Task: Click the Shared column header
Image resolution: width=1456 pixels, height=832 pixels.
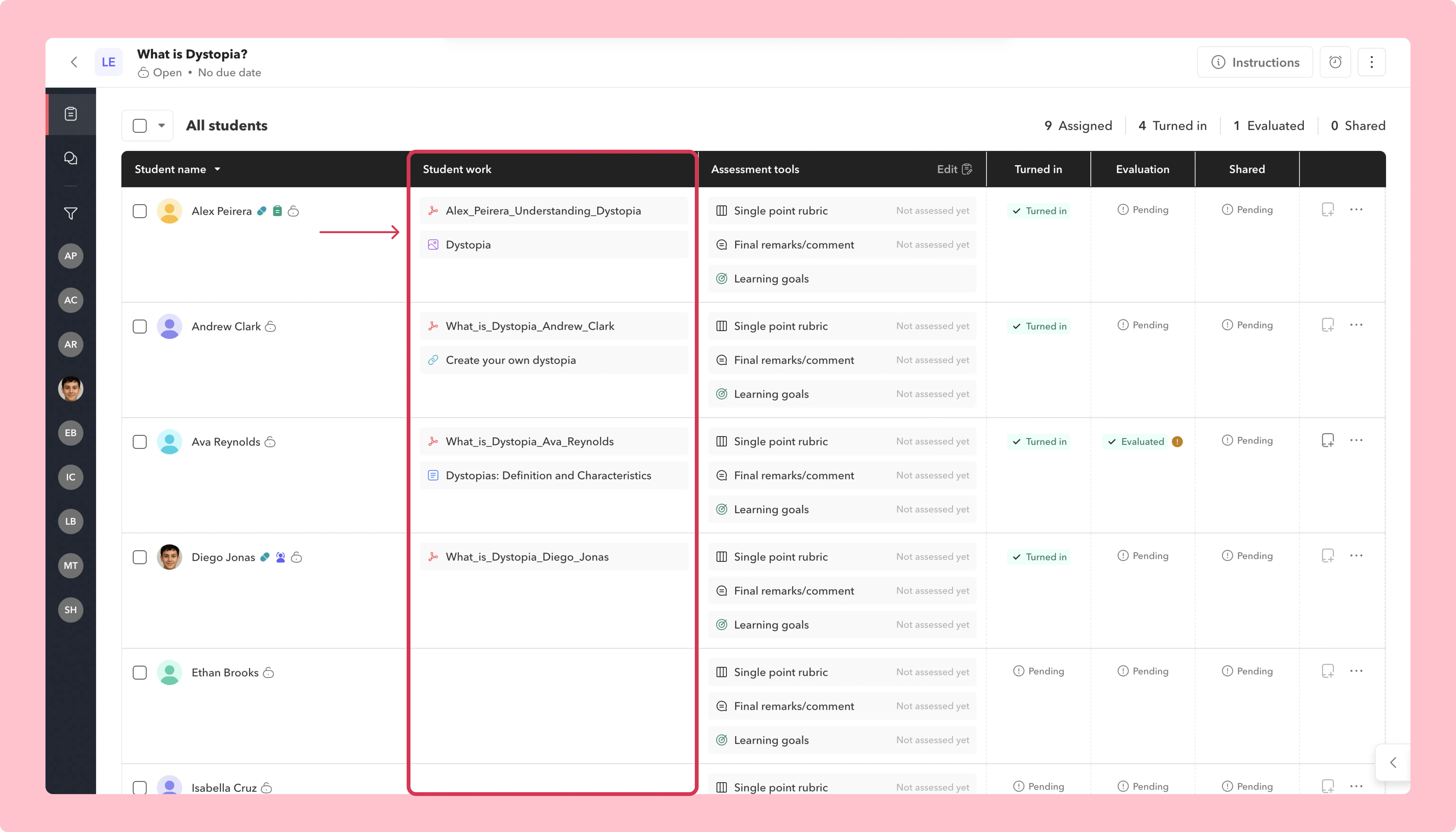Action: [1247, 169]
